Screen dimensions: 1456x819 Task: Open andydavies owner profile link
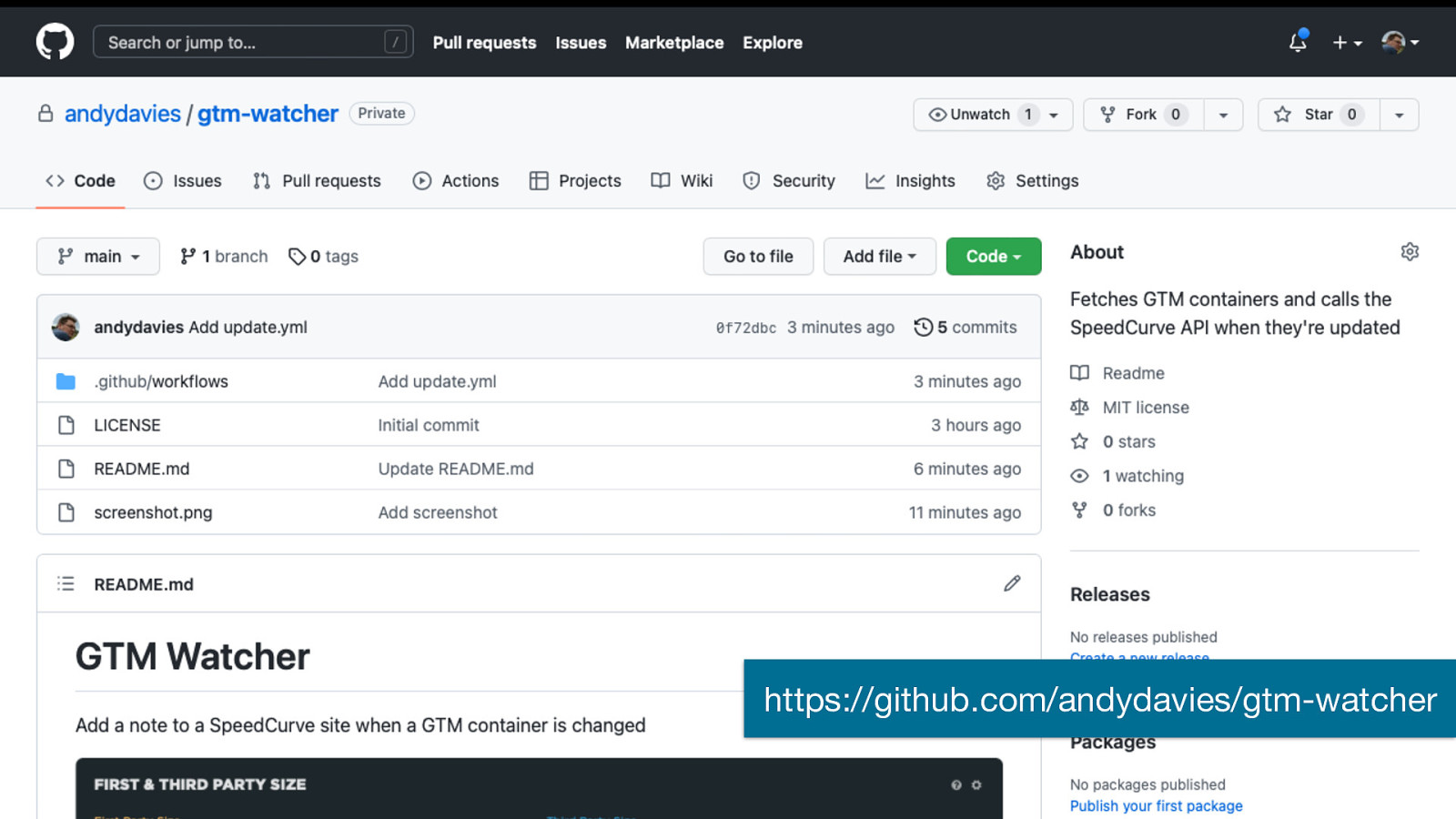123,114
